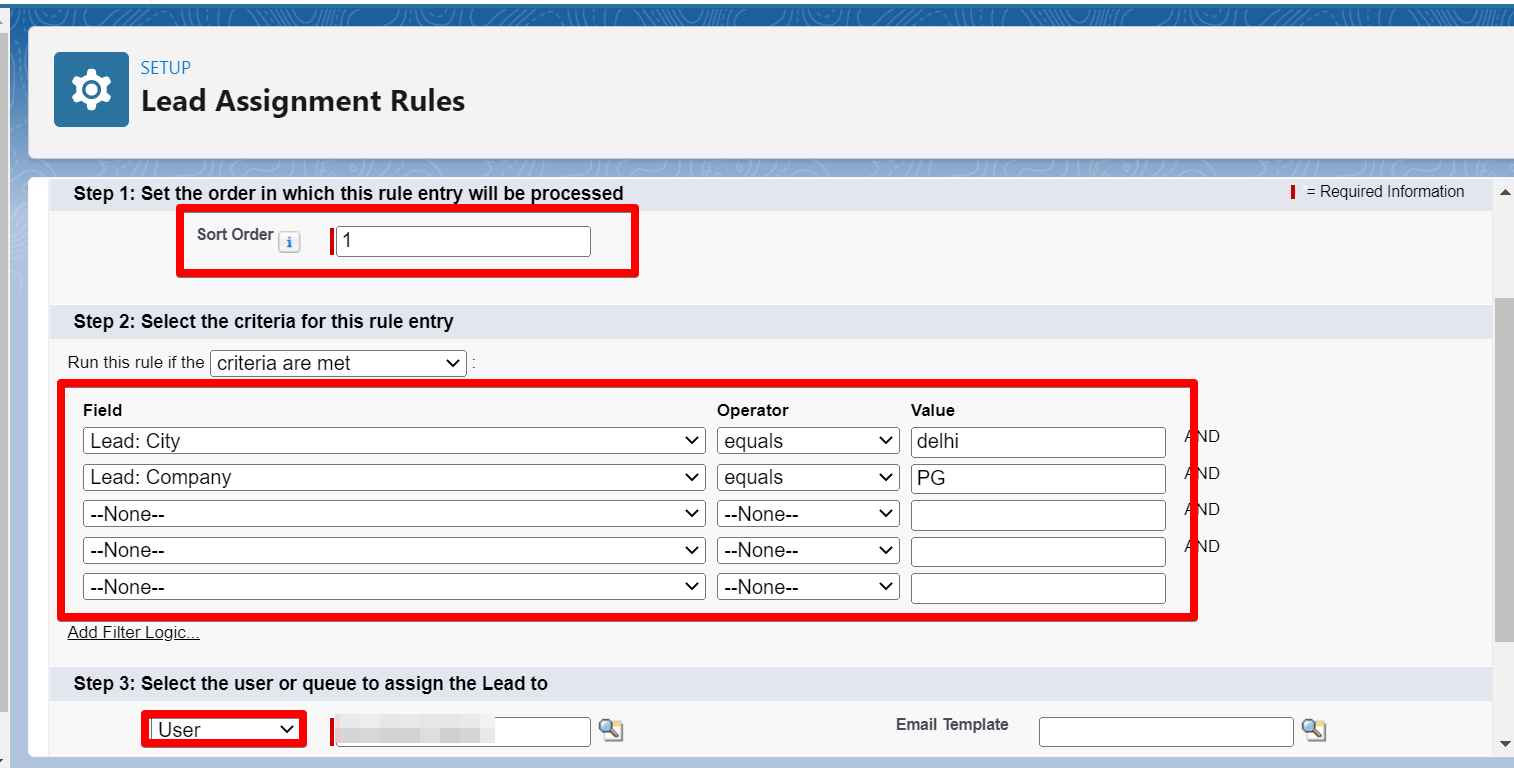Click the 'PG' value field
Viewport: 1514px width, 768px height.
(x=1037, y=478)
